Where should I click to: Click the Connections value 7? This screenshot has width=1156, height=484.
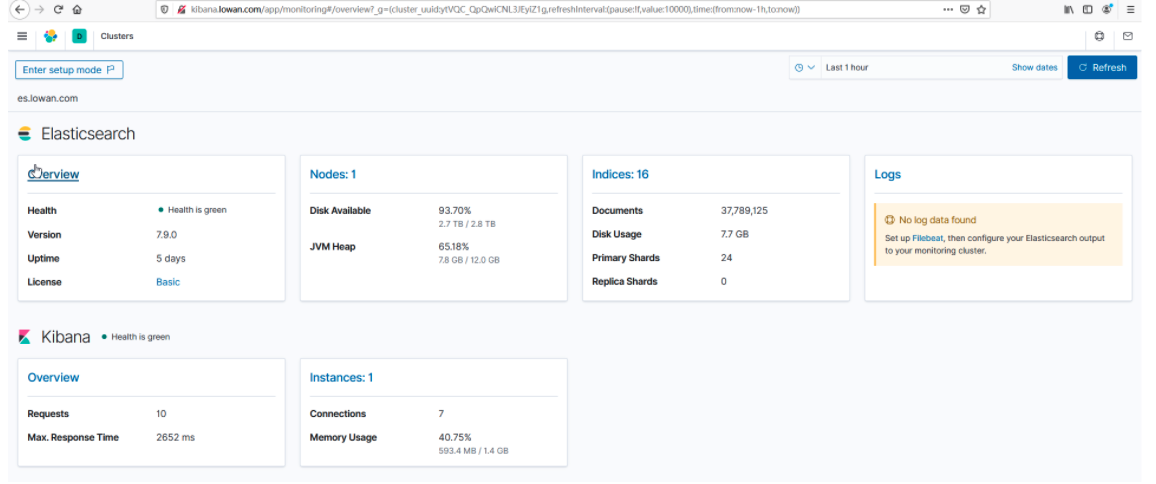point(441,414)
